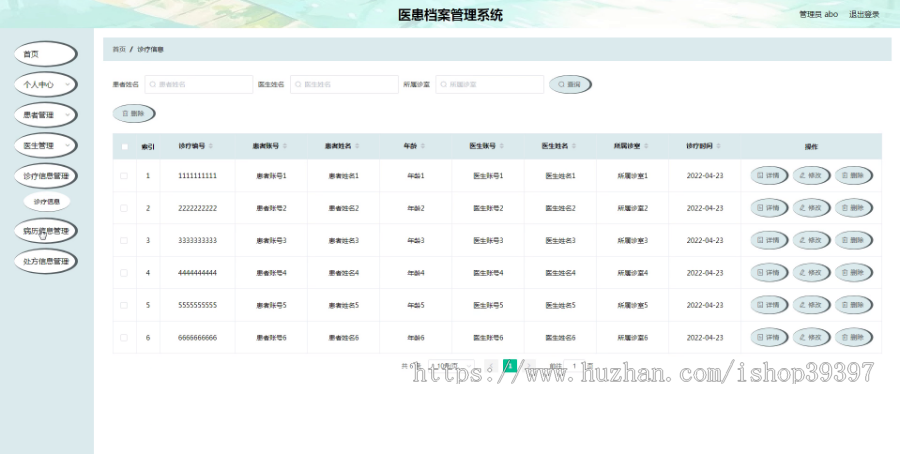Viewport: 900px width, 454px height.
Task: Check the box for row 4
Action: tap(124, 273)
